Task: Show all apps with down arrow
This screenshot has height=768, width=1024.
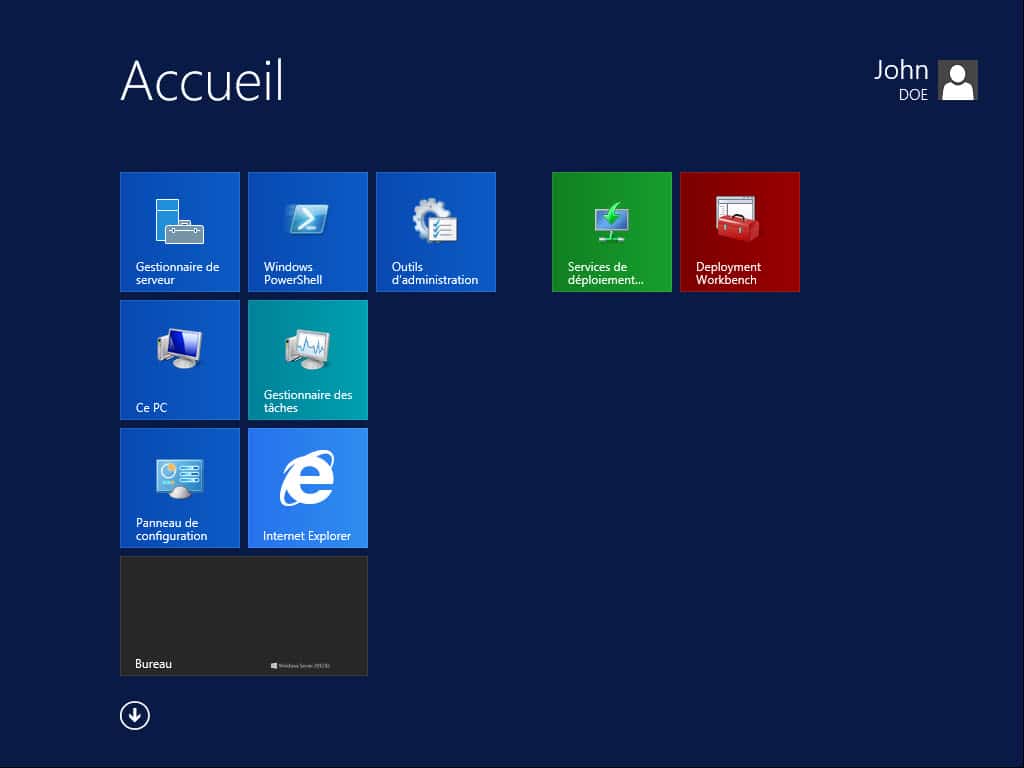Action: [135, 715]
